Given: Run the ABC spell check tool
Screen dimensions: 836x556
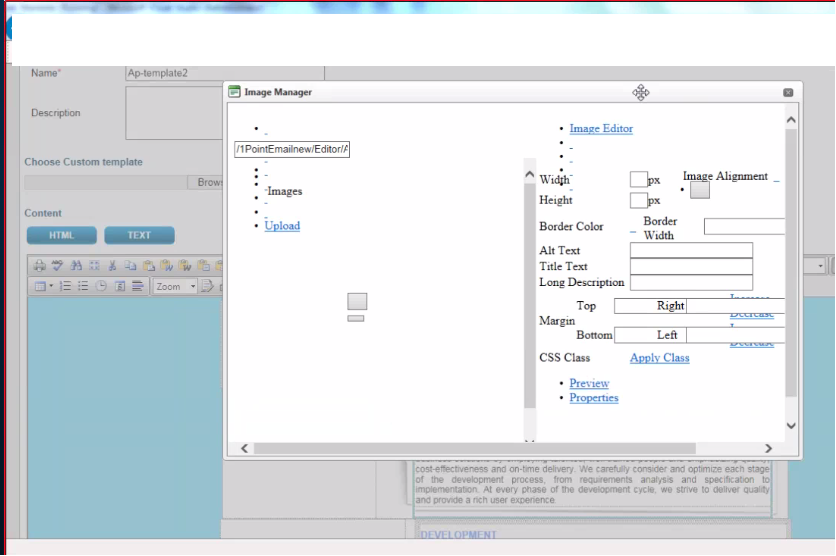Looking at the screenshot, I should (58, 265).
